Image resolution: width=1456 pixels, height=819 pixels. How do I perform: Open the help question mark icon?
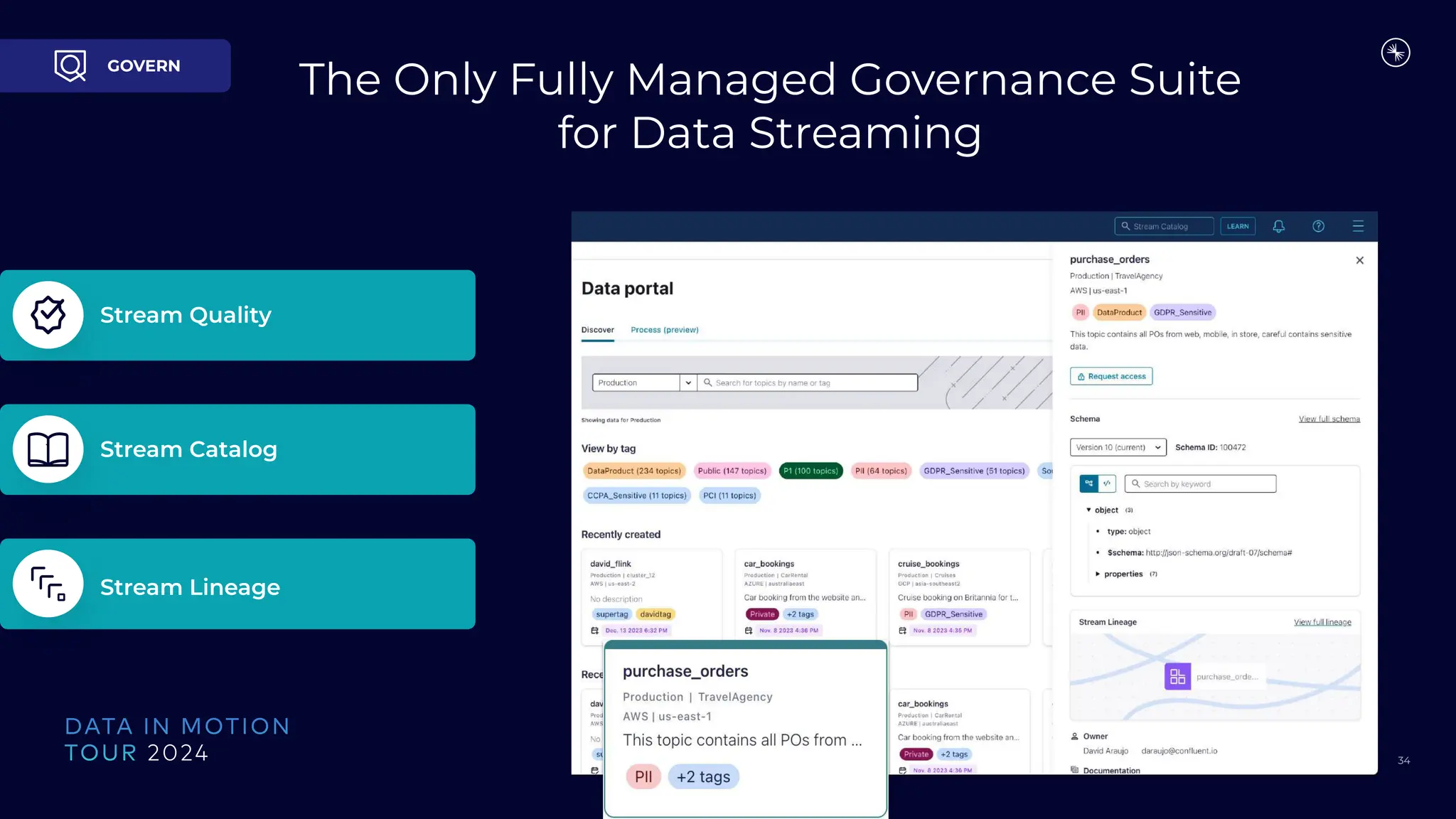(x=1318, y=226)
